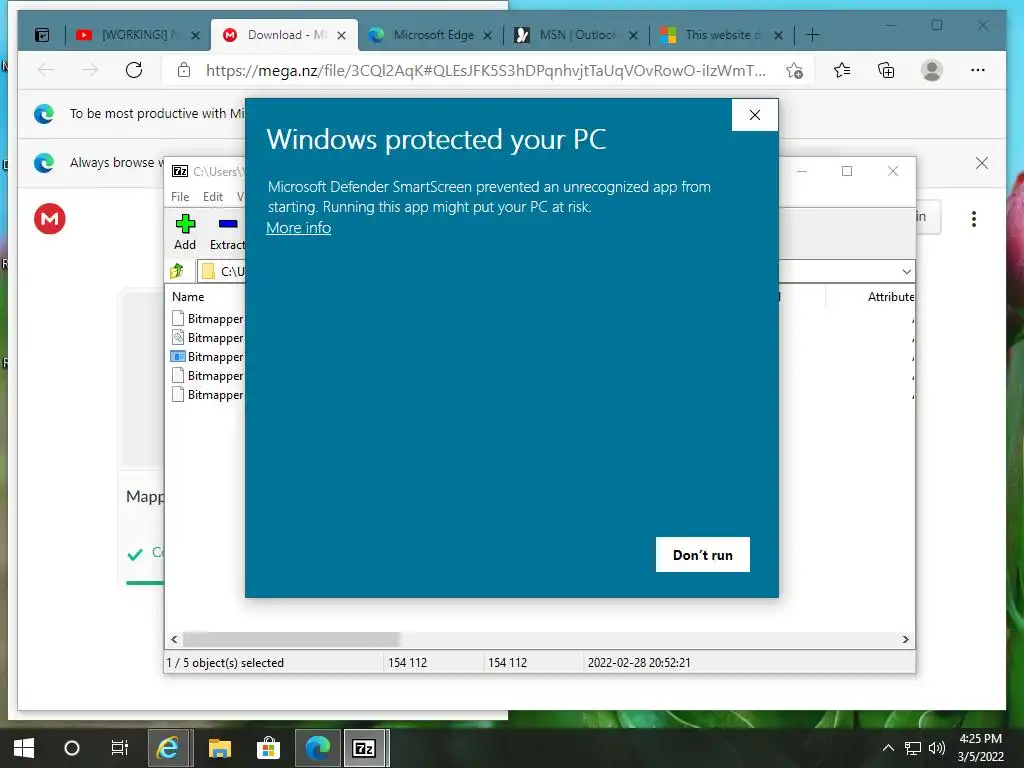1024x768 pixels.
Task: Switch to 7-Zip via the taskbar
Action: click(x=364, y=748)
